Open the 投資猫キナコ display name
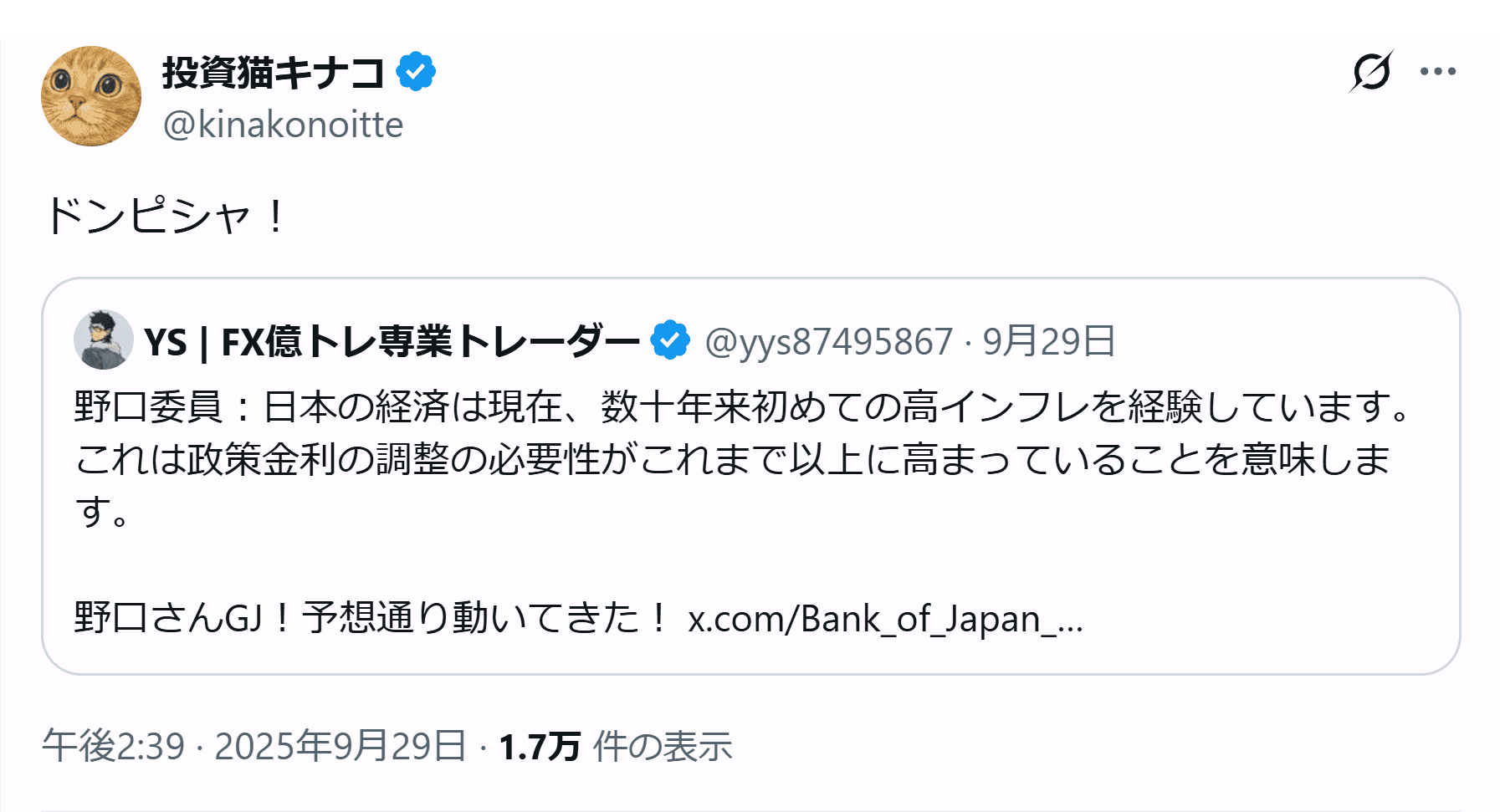 [273, 72]
